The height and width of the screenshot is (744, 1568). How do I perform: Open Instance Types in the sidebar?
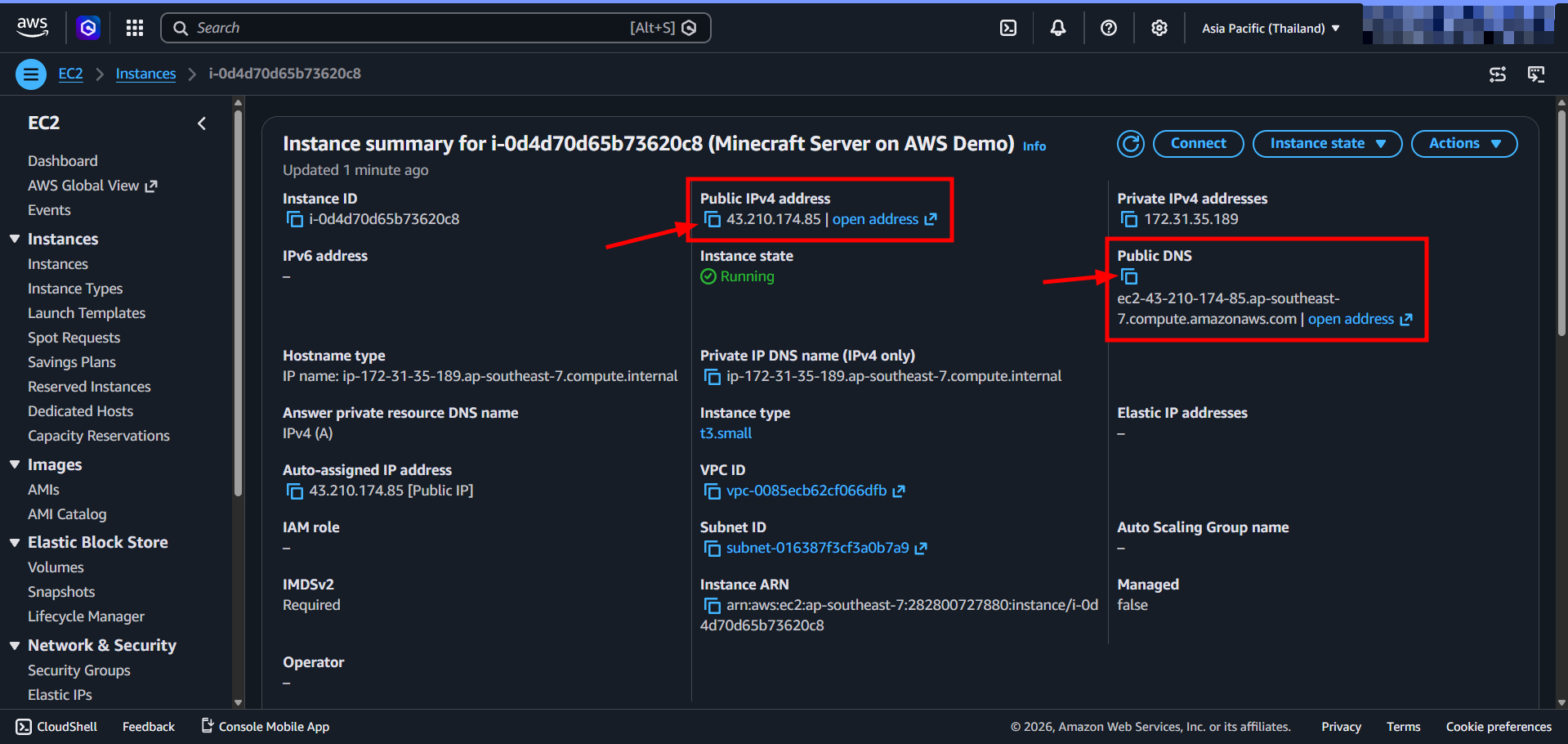75,289
